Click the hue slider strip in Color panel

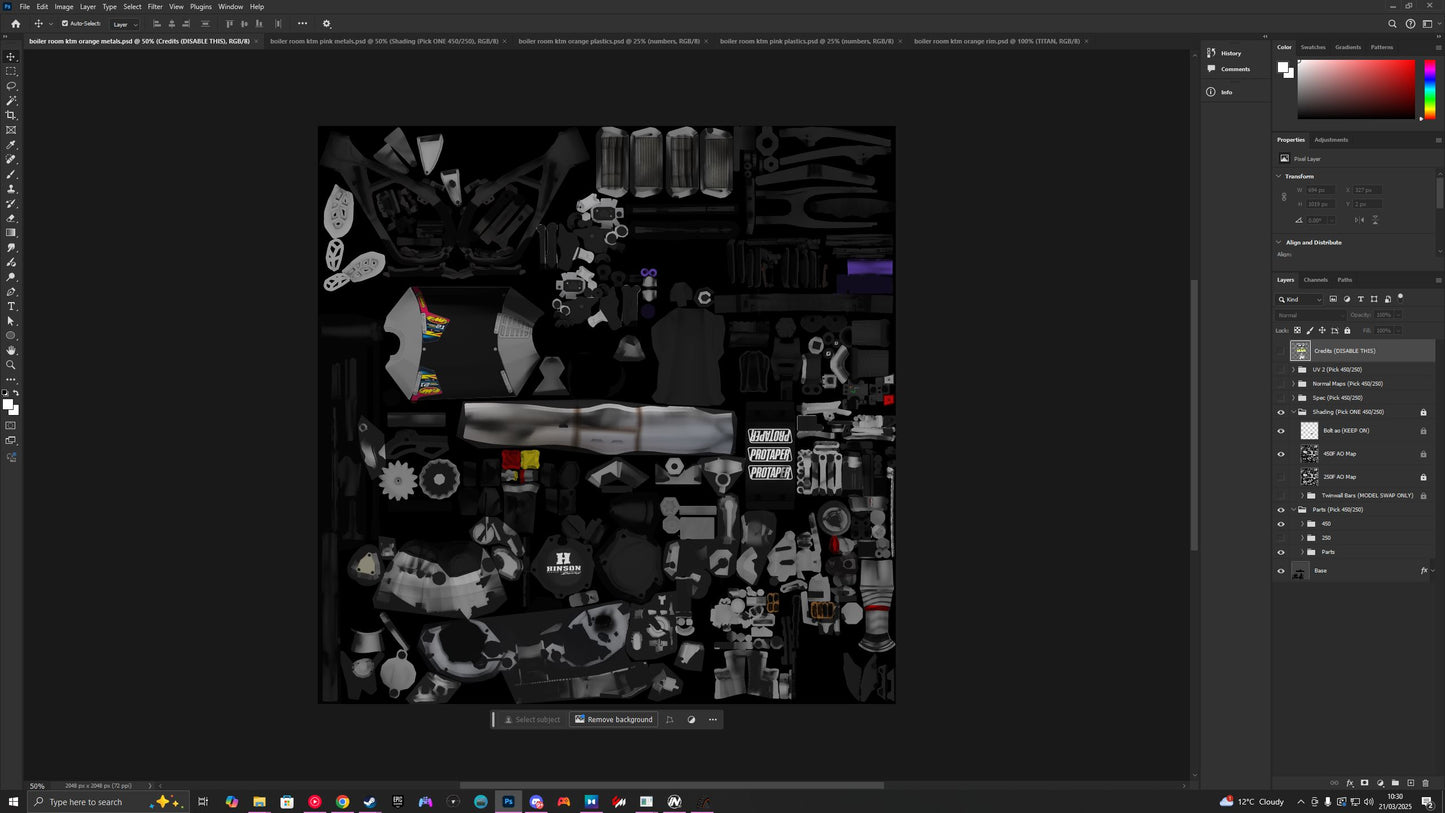[1430, 90]
